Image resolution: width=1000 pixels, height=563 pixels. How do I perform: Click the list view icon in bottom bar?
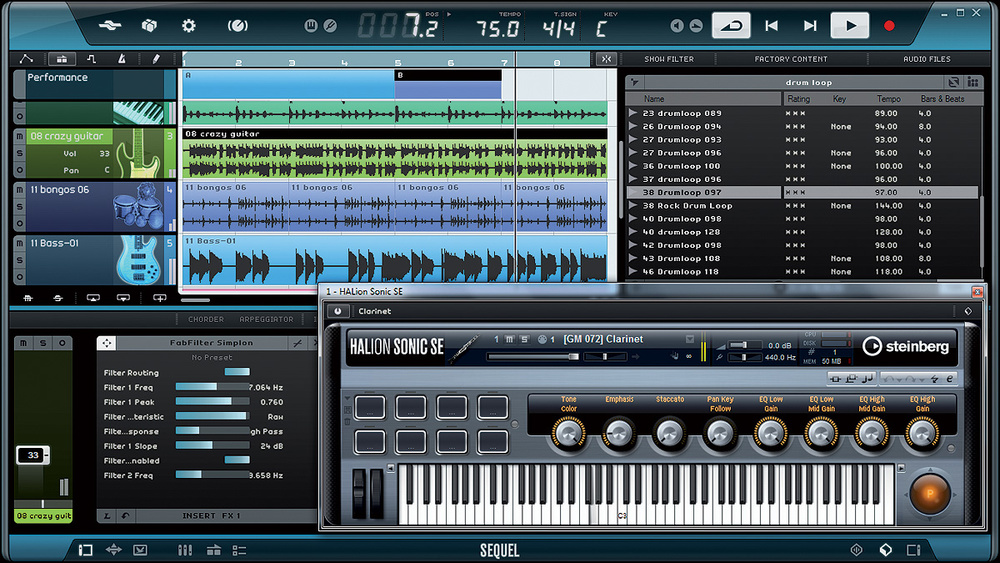coord(239,550)
